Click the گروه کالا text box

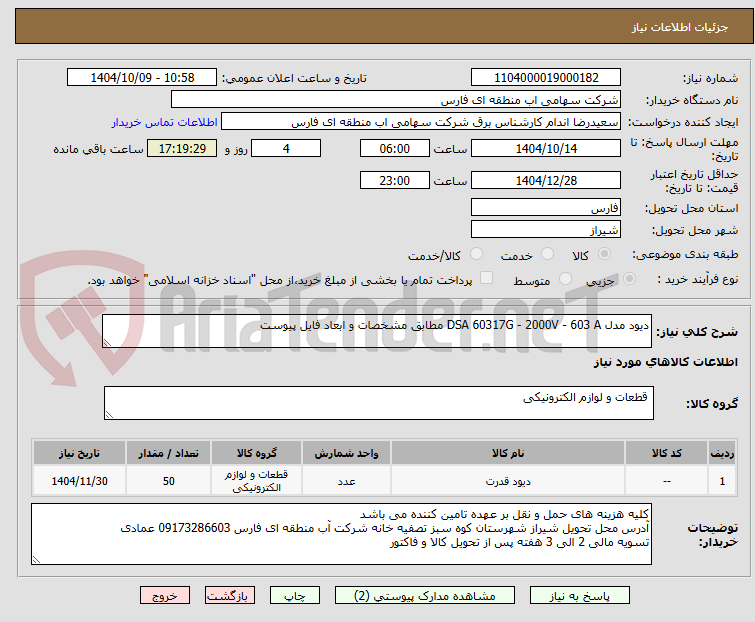[x=378, y=403]
